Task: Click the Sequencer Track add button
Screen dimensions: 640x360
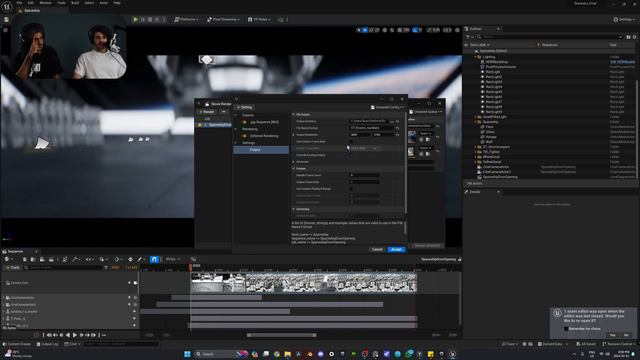Action: 13,268
